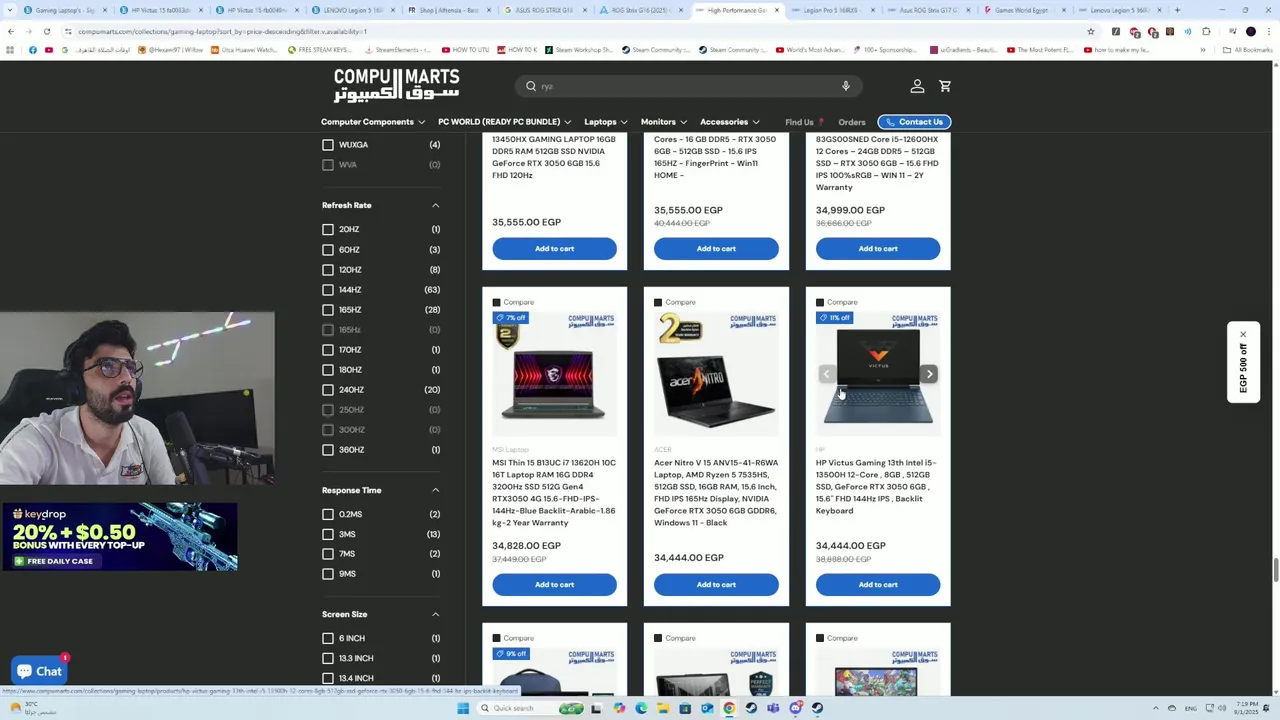The height and width of the screenshot is (720, 1280).
Task: Open Microsoft Edge from the taskbar
Action: click(641, 708)
